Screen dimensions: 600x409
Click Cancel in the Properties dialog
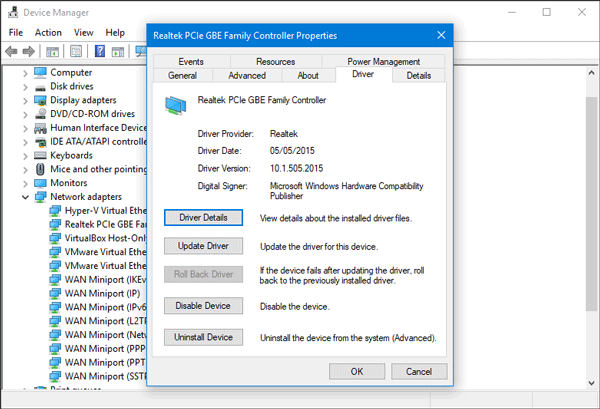pyautogui.click(x=419, y=372)
